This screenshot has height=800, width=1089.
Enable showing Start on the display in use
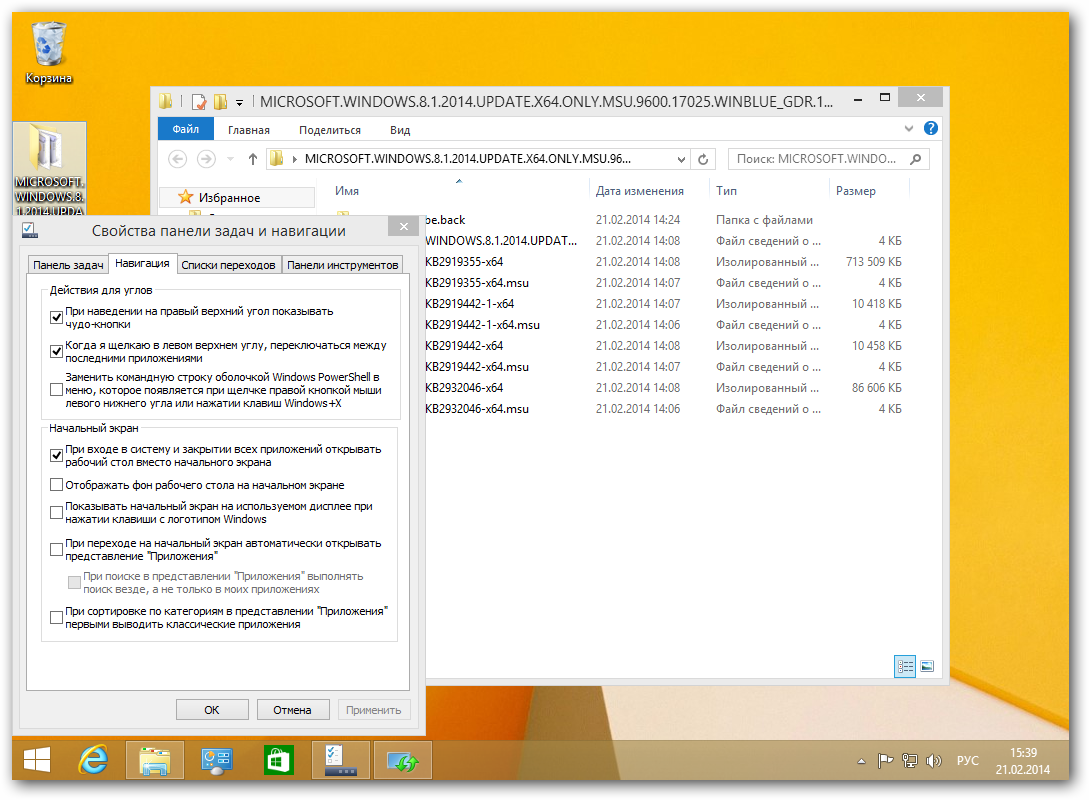(x=56, y=512)
